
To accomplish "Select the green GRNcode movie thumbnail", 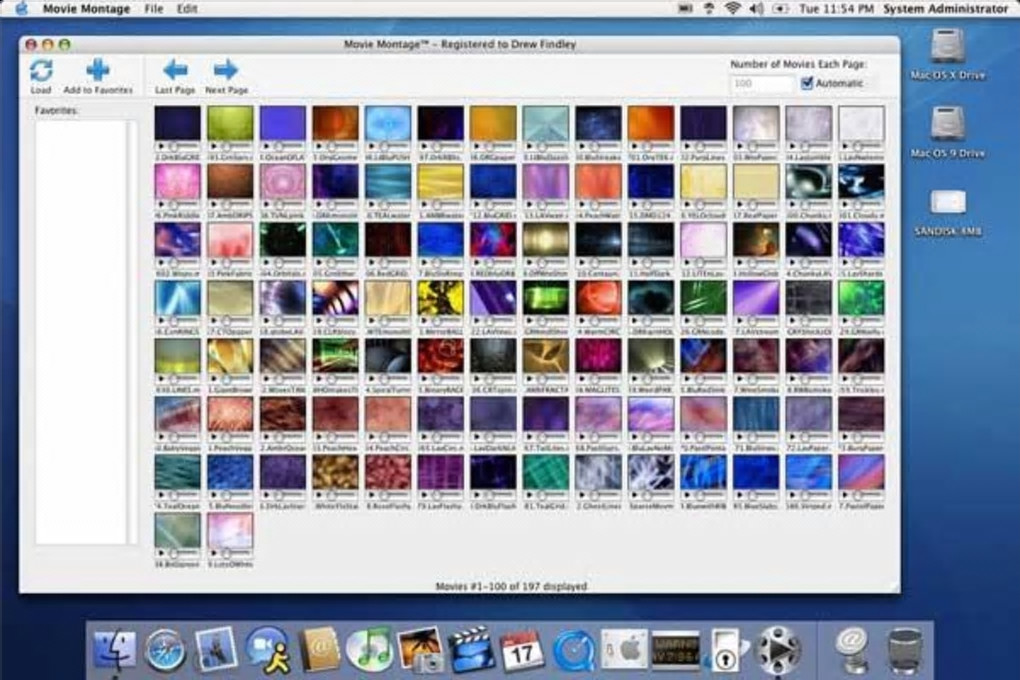I will [703, 297].
